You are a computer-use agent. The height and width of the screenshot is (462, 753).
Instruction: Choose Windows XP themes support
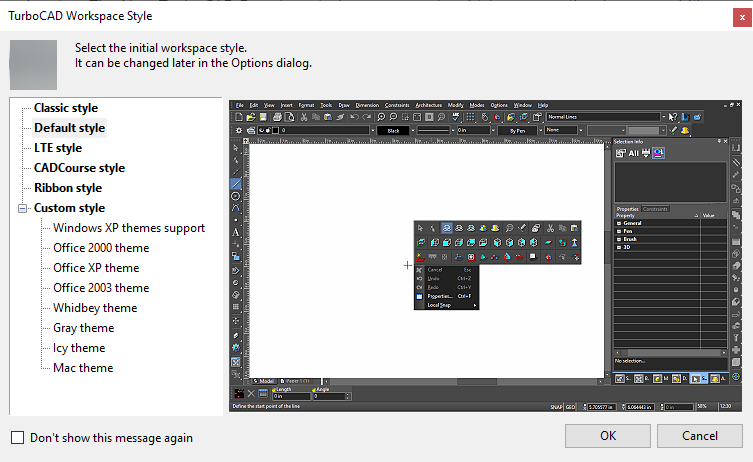coord(129,228)
